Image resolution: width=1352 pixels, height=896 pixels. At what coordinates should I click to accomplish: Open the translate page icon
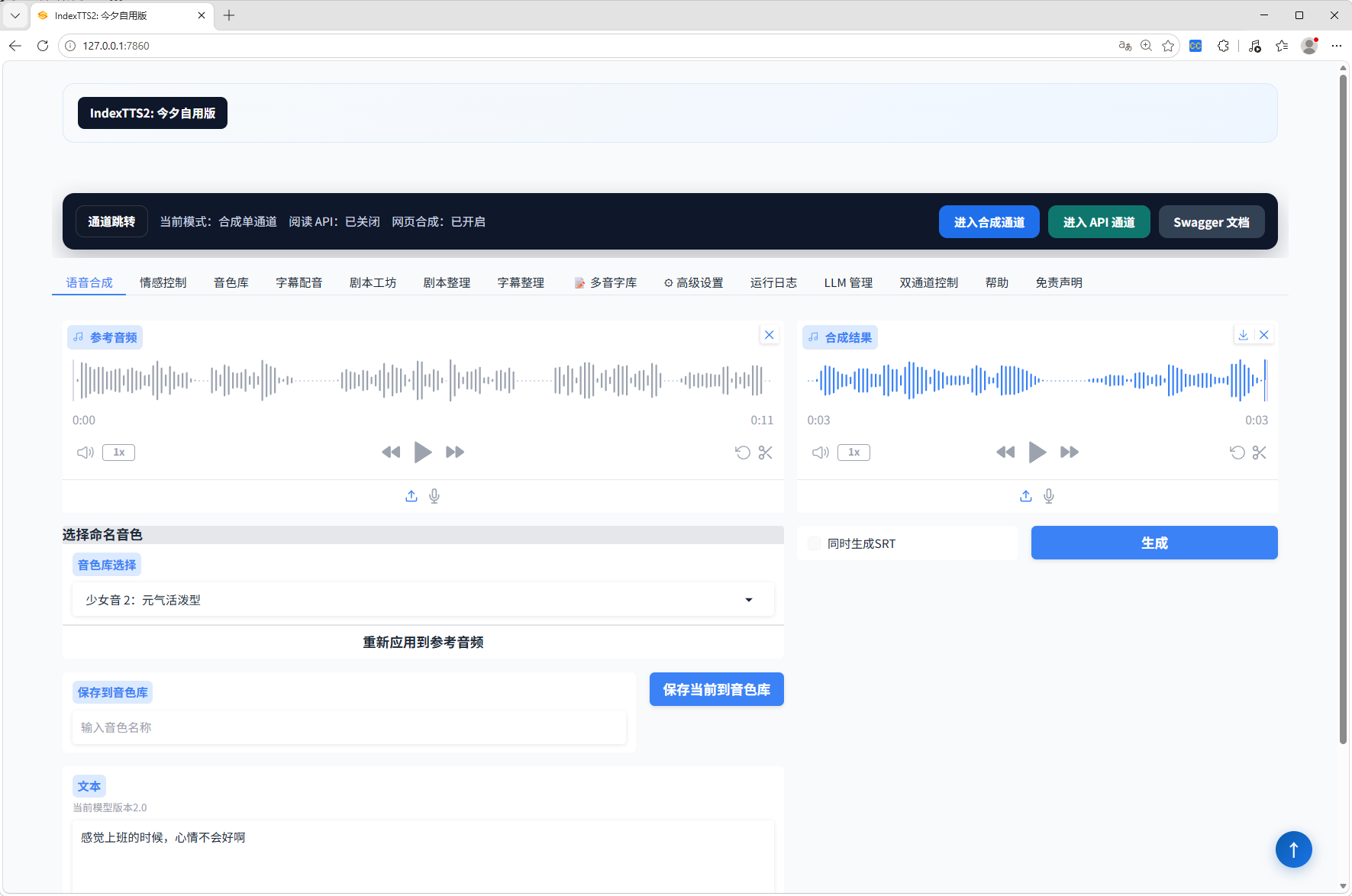pyautogui.click(x=1125, y=46)
